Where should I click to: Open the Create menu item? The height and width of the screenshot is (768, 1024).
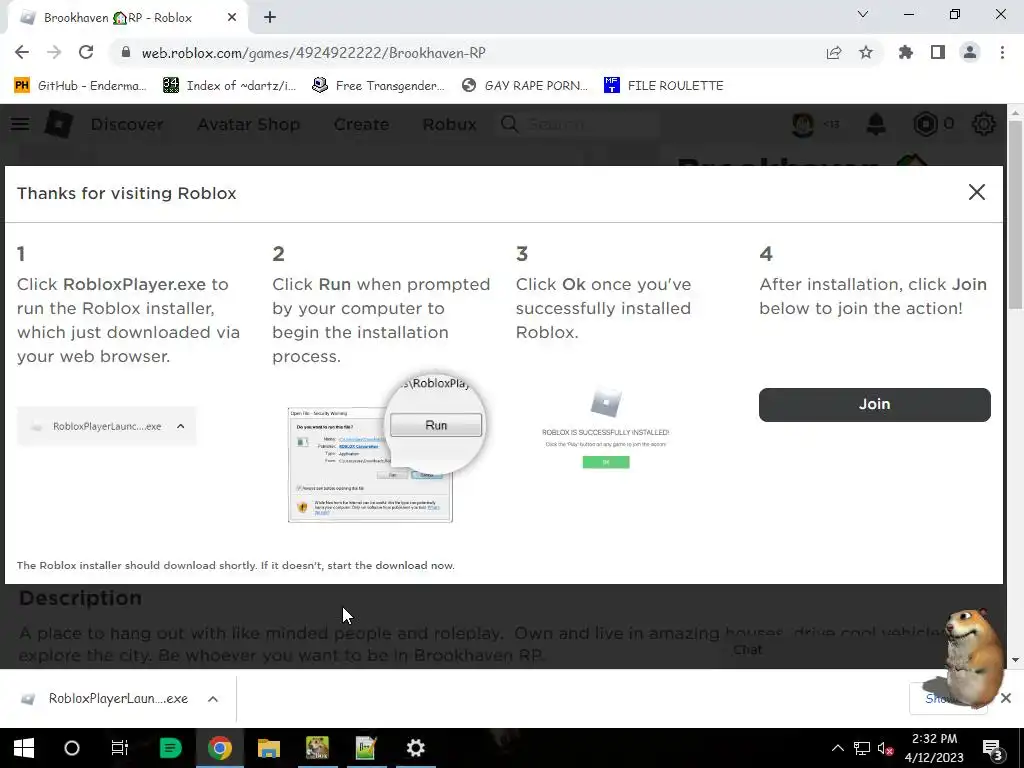pos(361,124)
